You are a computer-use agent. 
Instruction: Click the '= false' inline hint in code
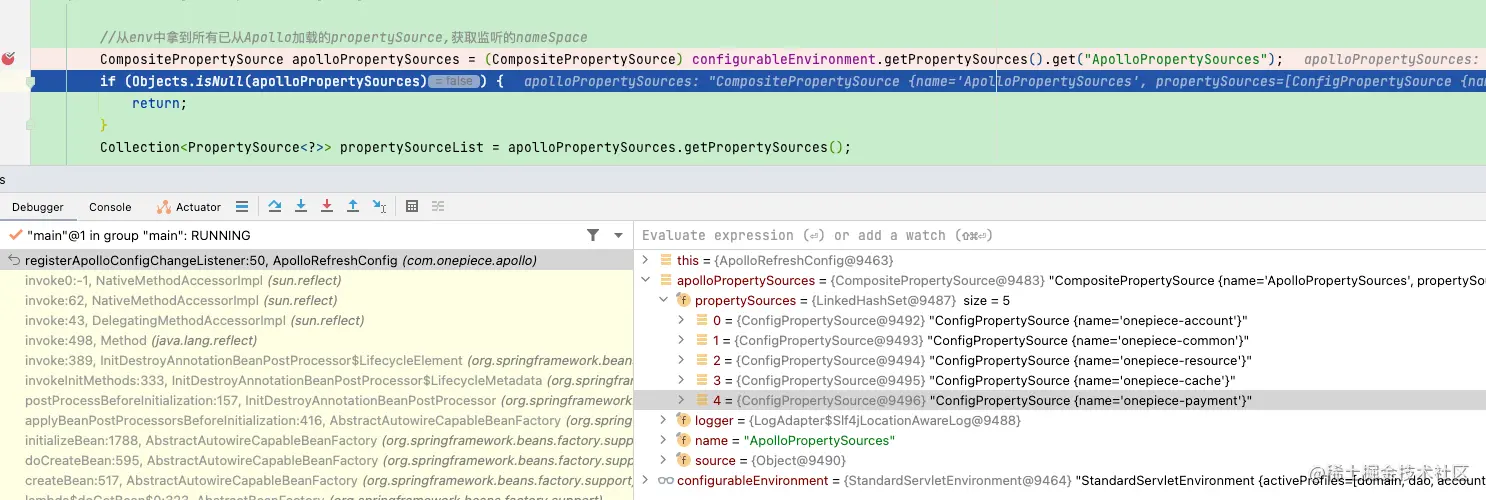click(452, 81)
